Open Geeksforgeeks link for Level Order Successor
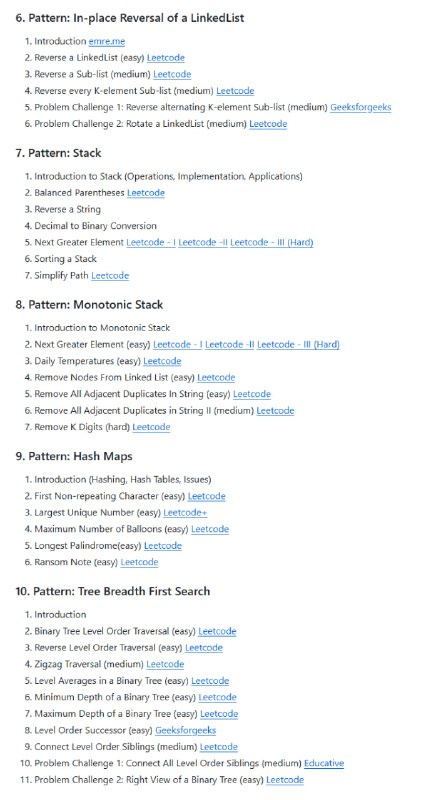This screenshot has width=436, height=800. click(186, 731)
